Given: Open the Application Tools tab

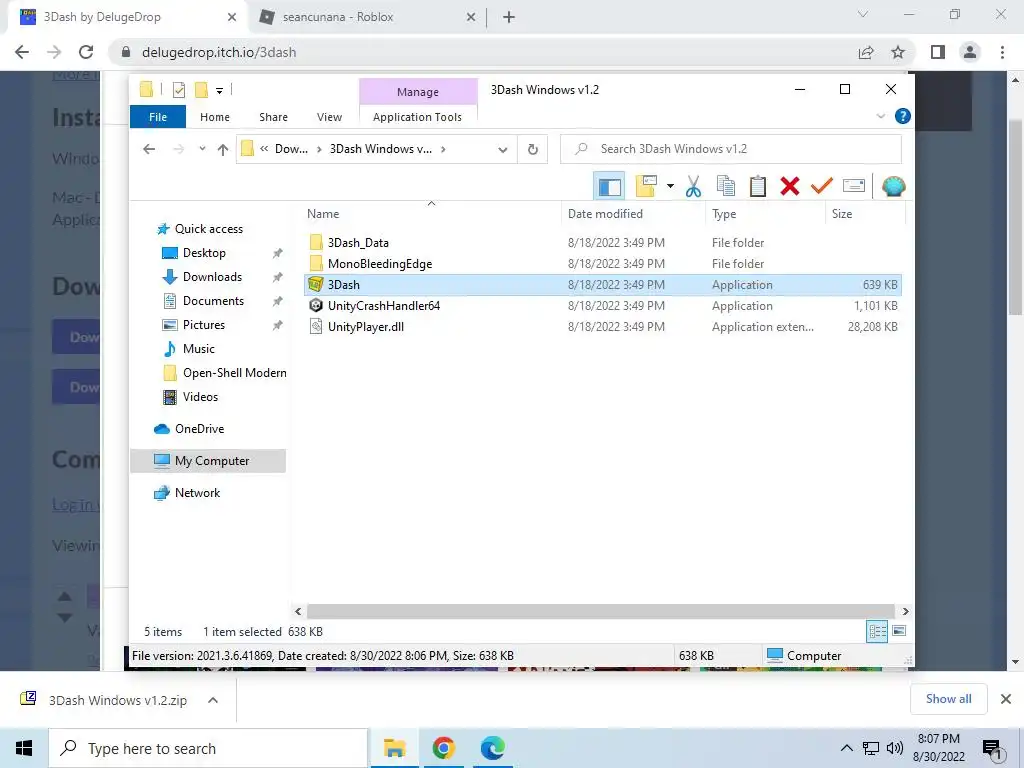Looking at the screenshot, I should coord(417,117).
